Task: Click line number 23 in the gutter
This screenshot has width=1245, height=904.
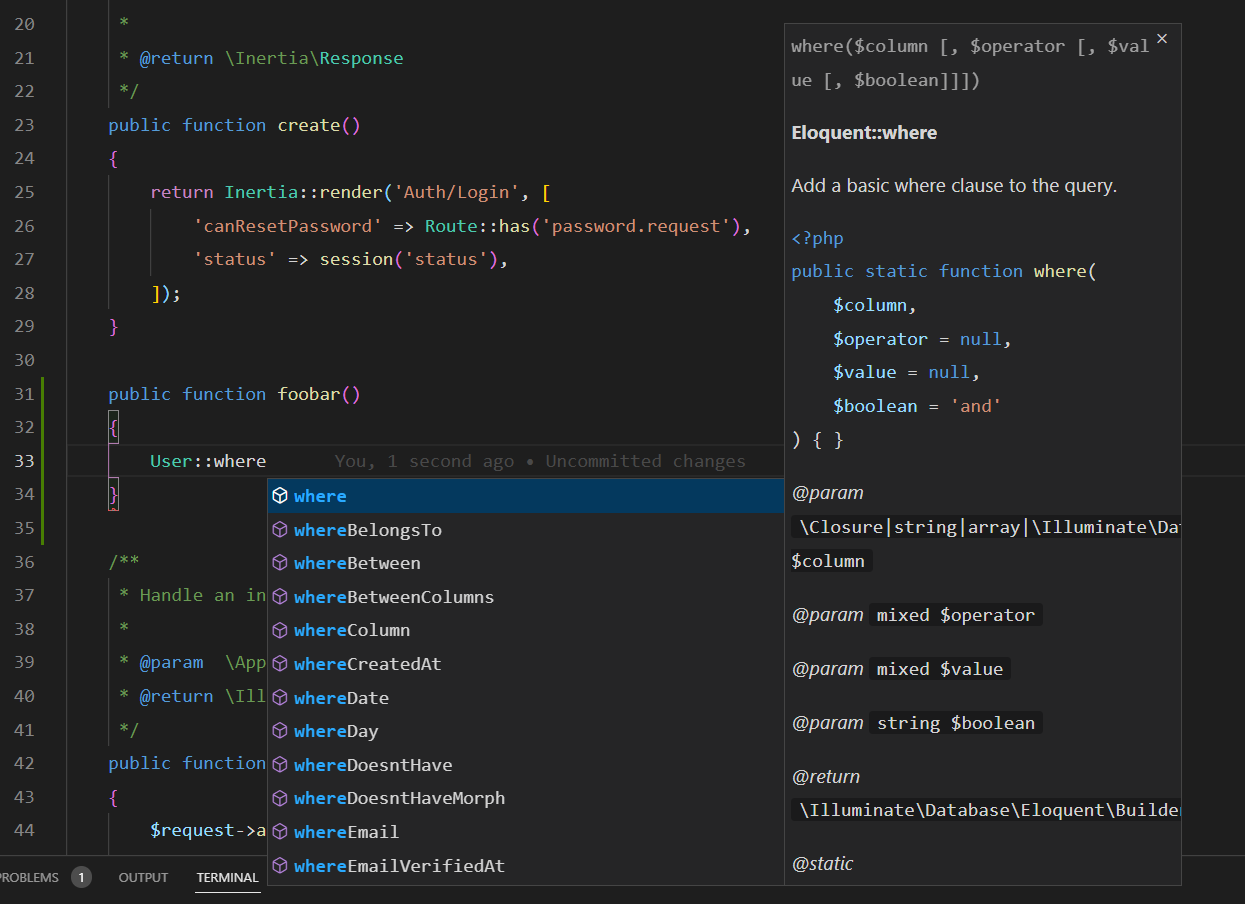Action: [26, 124]
